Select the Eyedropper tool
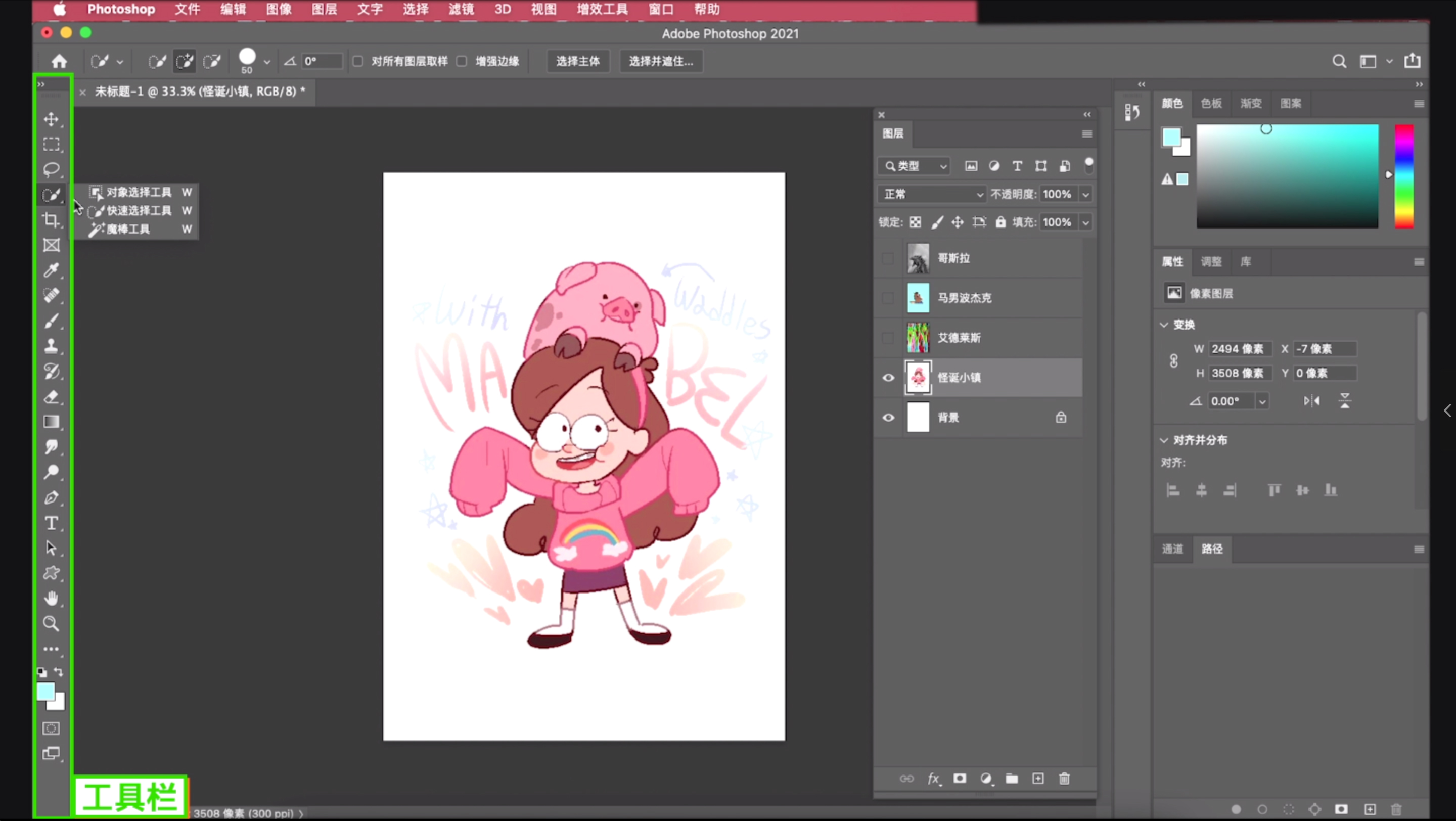 click(x=52, y=270)
